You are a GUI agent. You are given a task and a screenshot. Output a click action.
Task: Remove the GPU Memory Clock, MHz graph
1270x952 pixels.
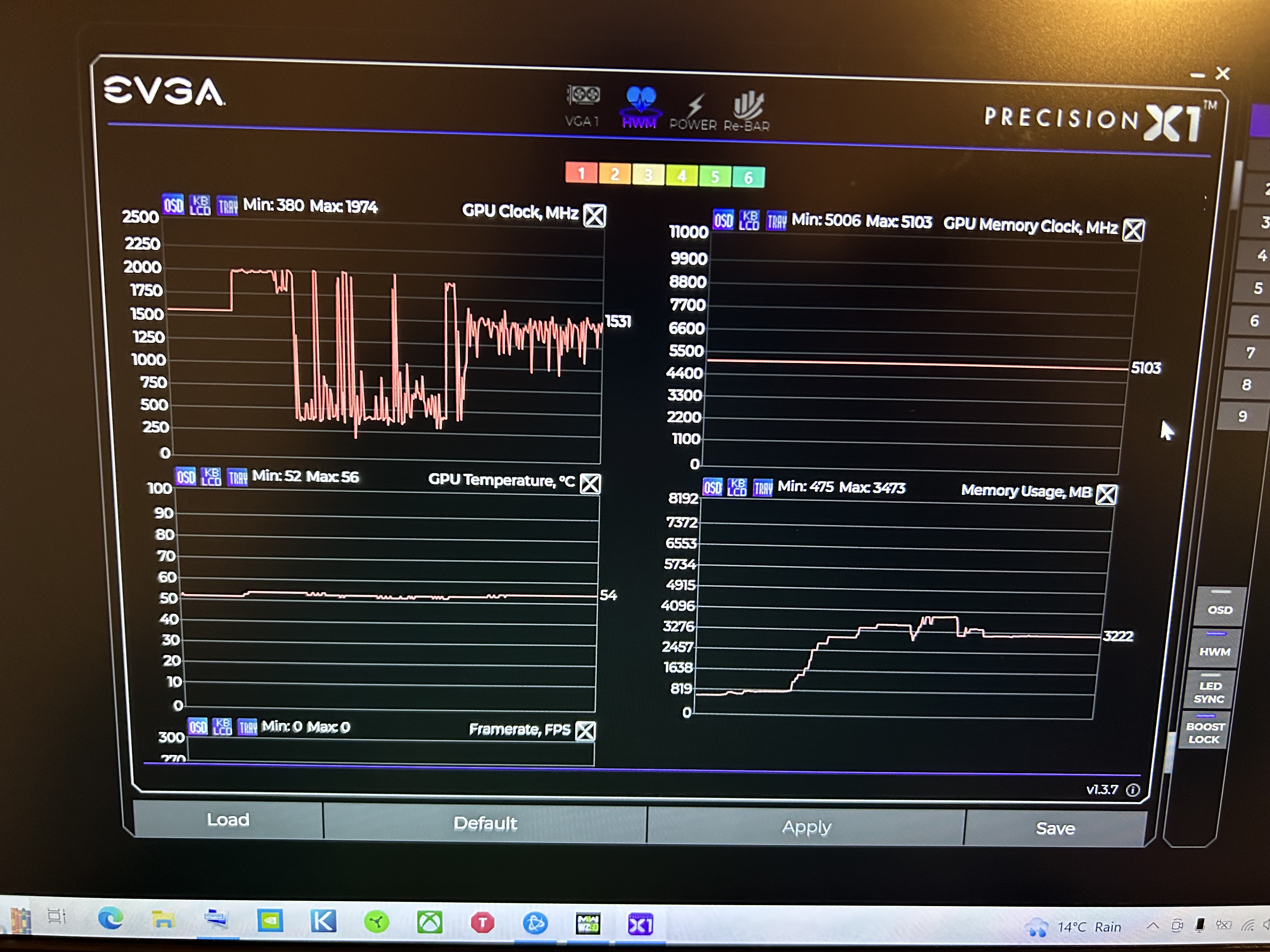1133,230
